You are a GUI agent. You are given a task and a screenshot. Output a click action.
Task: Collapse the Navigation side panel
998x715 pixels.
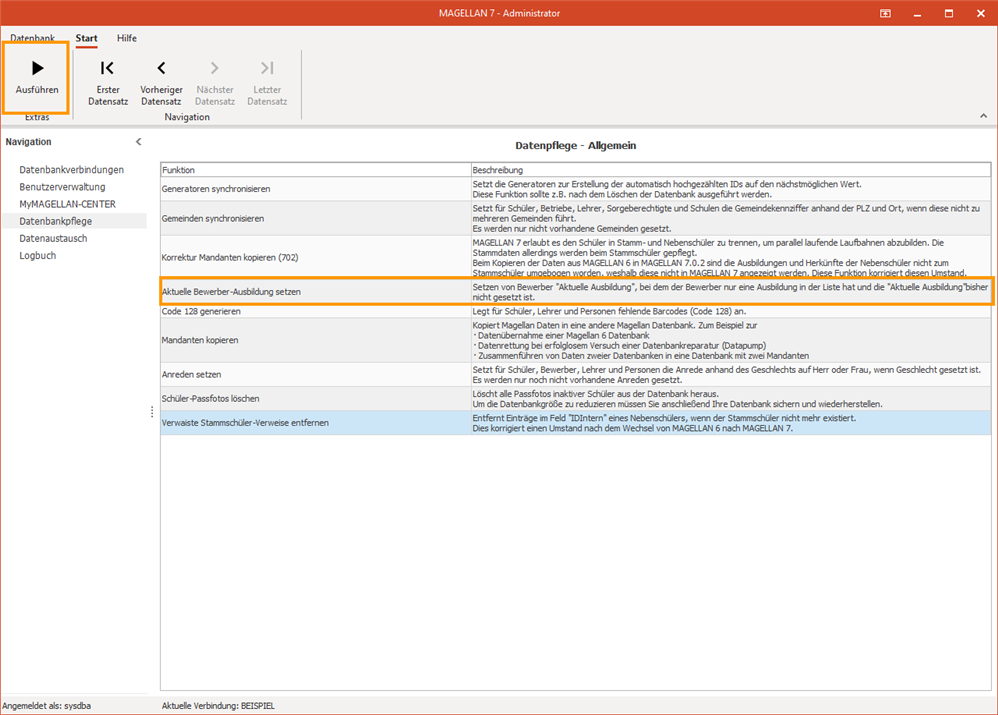[139, 142]
